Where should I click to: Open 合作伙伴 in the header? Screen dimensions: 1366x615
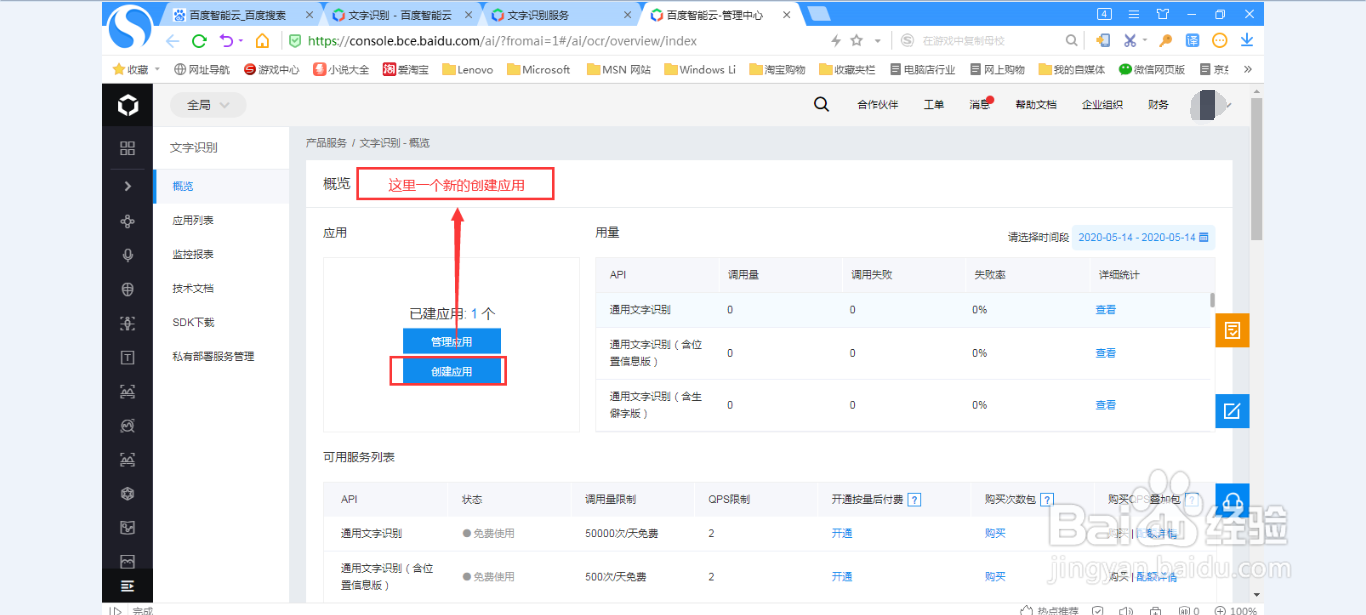click(x=878, y=105)
